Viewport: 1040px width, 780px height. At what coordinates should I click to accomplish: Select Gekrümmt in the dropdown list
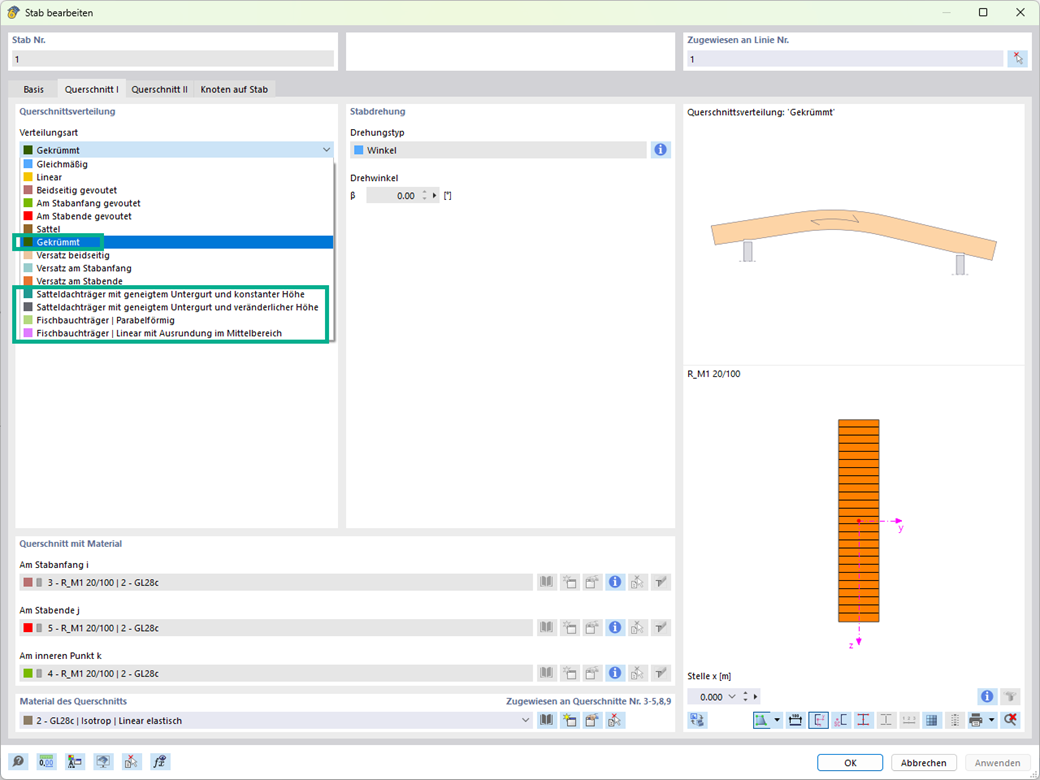176,242
